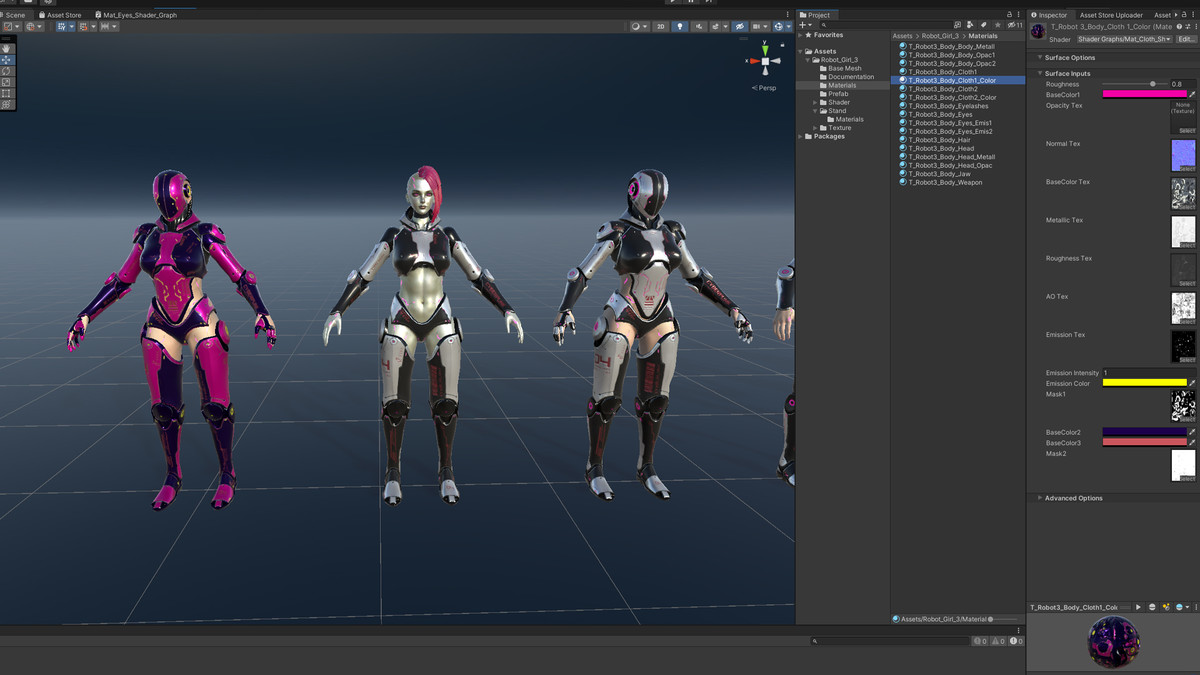1200x675 pixels.
Task: Click Robot_Girl_3 in the breadcrumb path
Action: 939,36
